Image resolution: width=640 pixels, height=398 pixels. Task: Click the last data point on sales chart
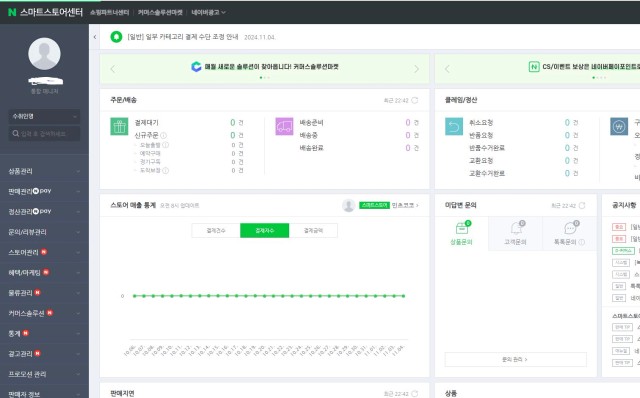pos(403,296)
